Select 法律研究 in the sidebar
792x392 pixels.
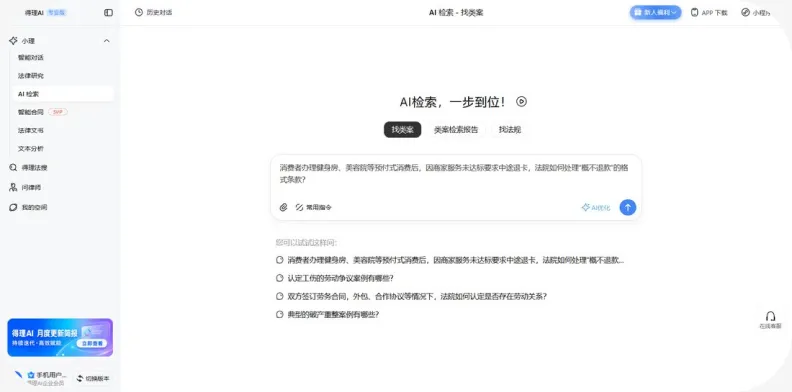[x=31, y=76]
